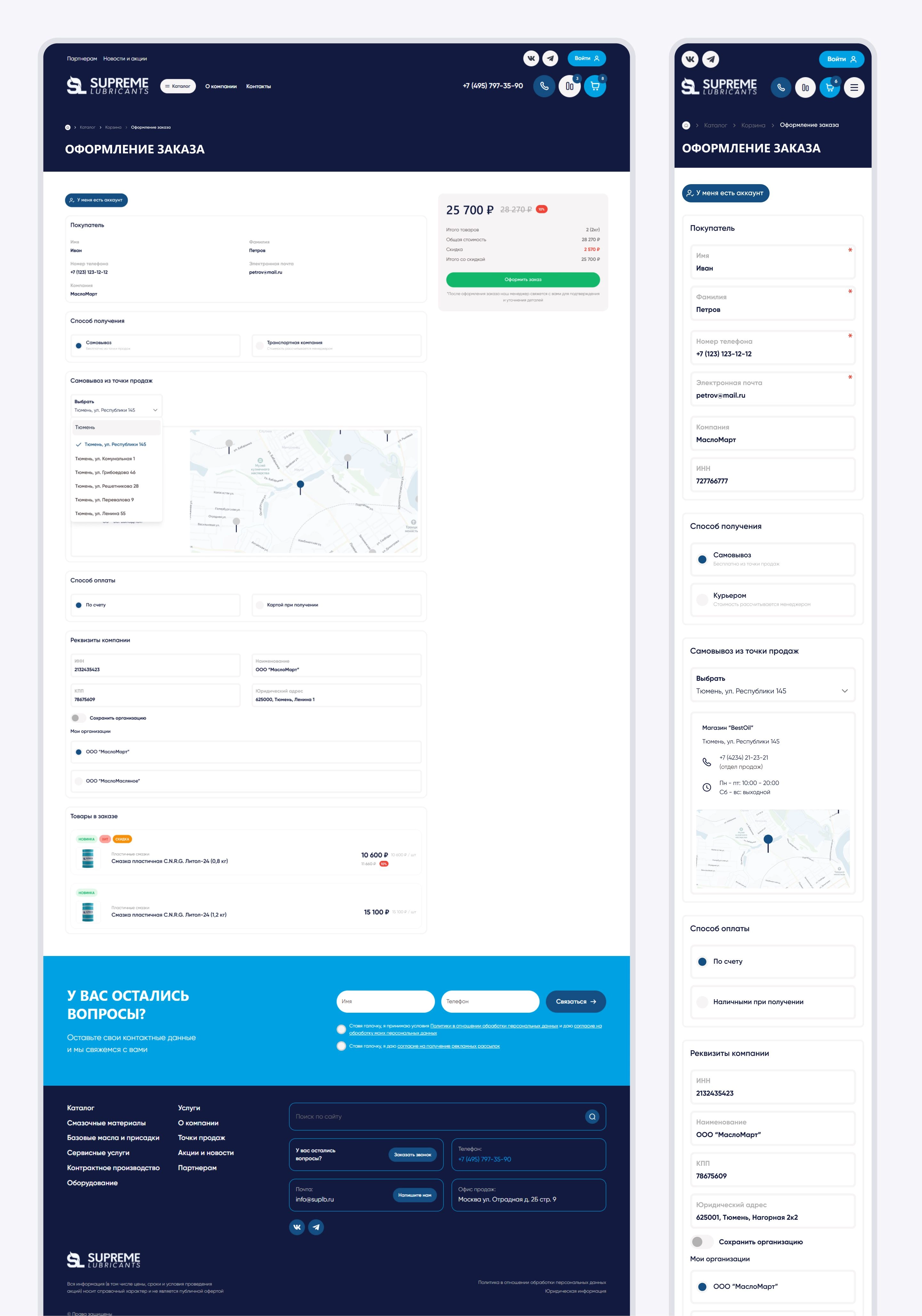This screenshot has height=1316, width=922.
Task: Open Telegram icon in mobile header
Action: point(711,59)
